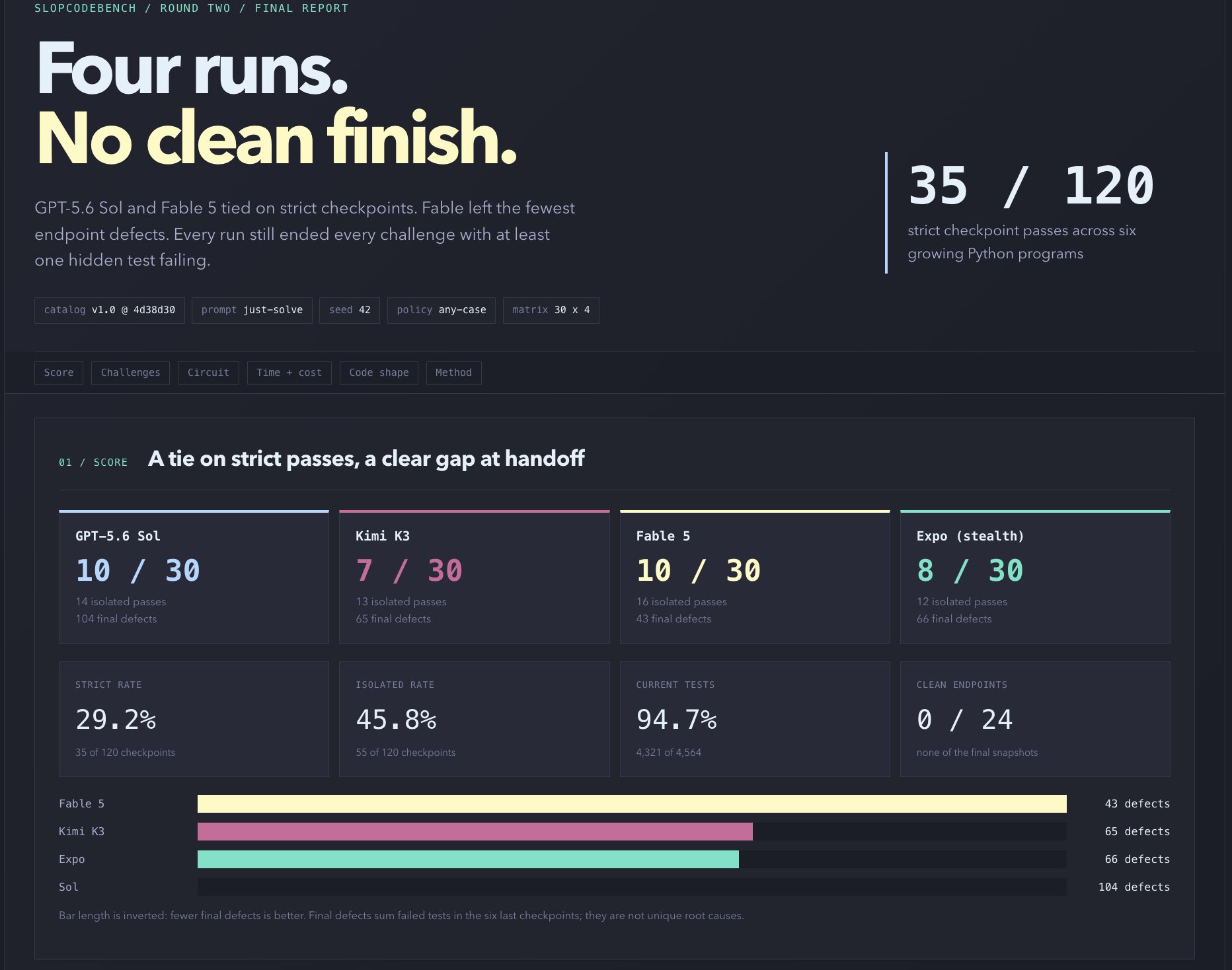Click "12 isolated passes" in Expo card
The height and width of the screenshot is (970, 1232).
pos(962,601)
